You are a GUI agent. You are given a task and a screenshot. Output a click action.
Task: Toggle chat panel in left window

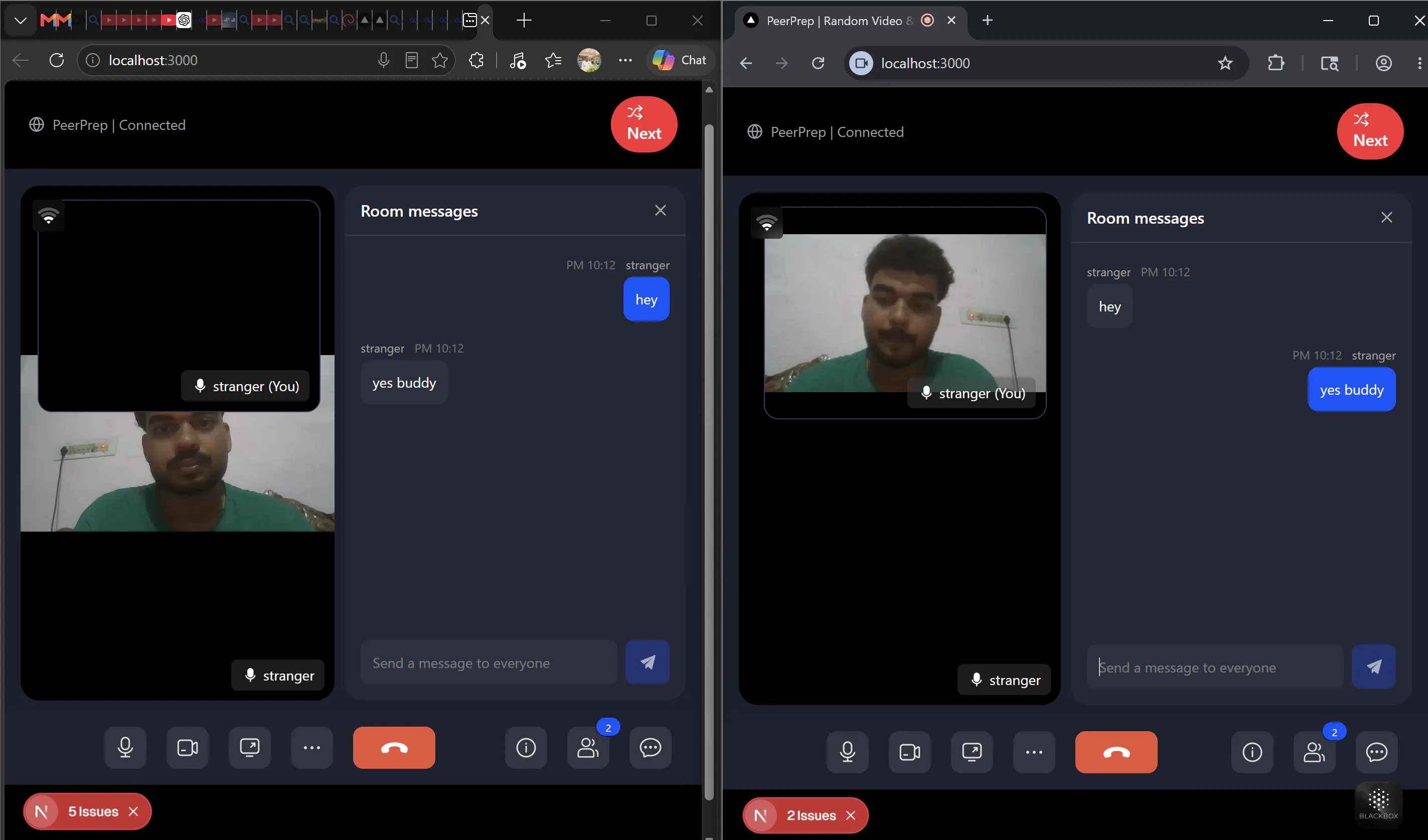pyautogui.click(x=651, y=748)
